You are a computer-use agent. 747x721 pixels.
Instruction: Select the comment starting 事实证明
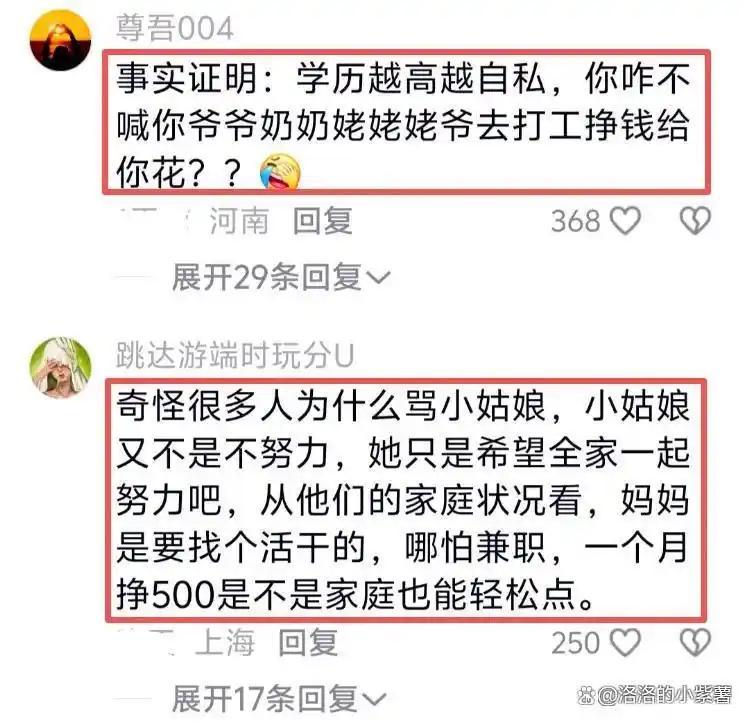[406, 122]
